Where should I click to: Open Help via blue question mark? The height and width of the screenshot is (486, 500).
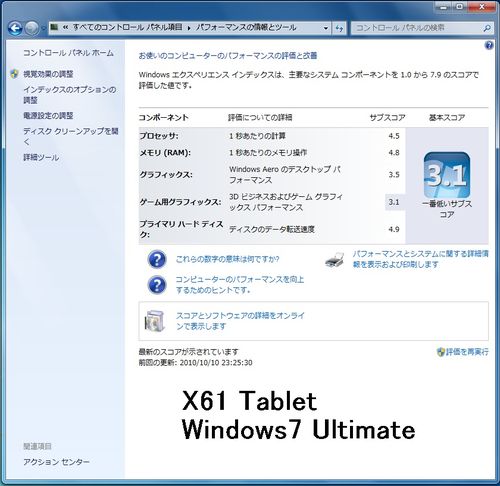pos(489,45)
